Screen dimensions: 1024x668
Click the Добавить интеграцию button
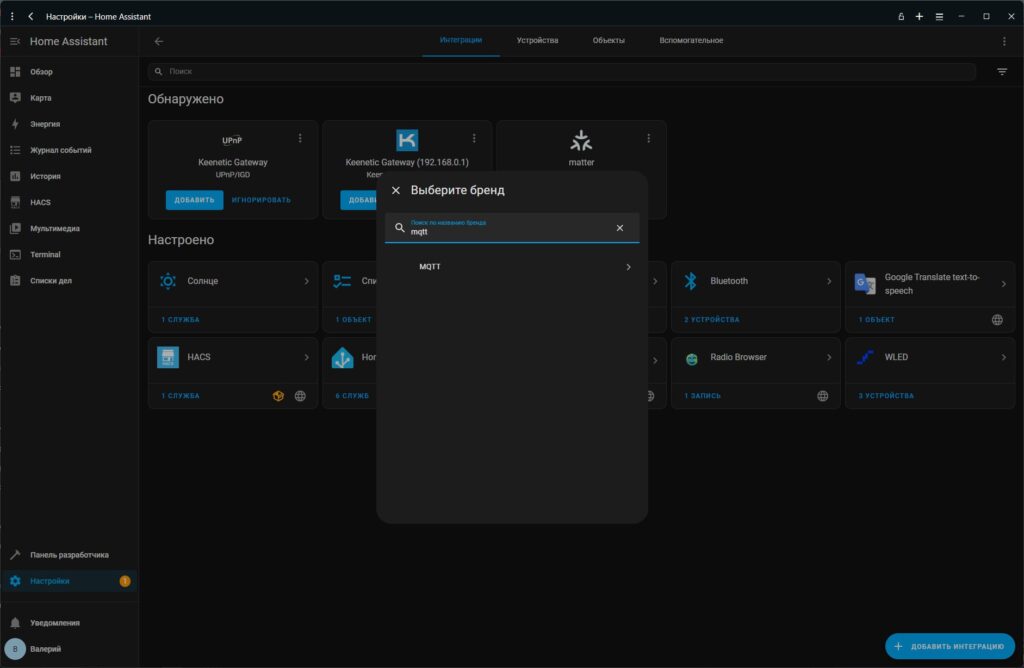950,646
